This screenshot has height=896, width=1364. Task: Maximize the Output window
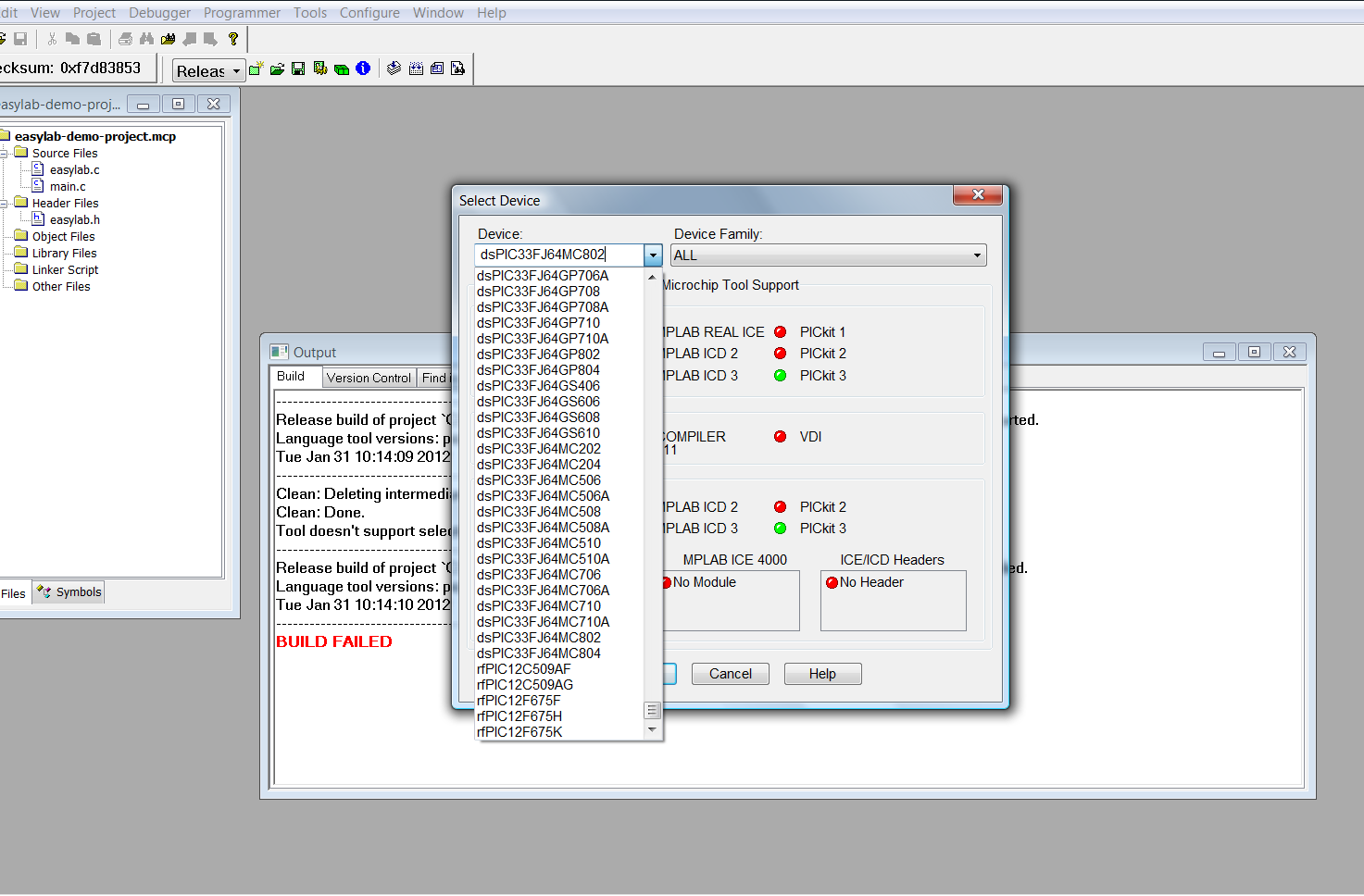click(x=1255, y=352)
